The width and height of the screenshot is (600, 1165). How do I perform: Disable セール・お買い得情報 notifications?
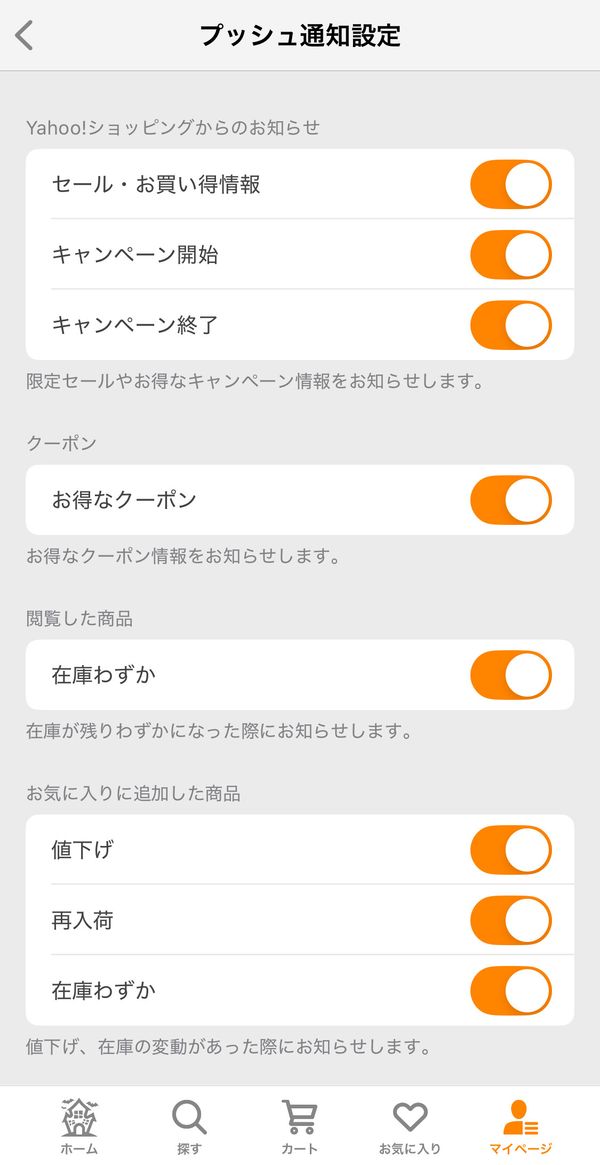(x=511, y=184)
